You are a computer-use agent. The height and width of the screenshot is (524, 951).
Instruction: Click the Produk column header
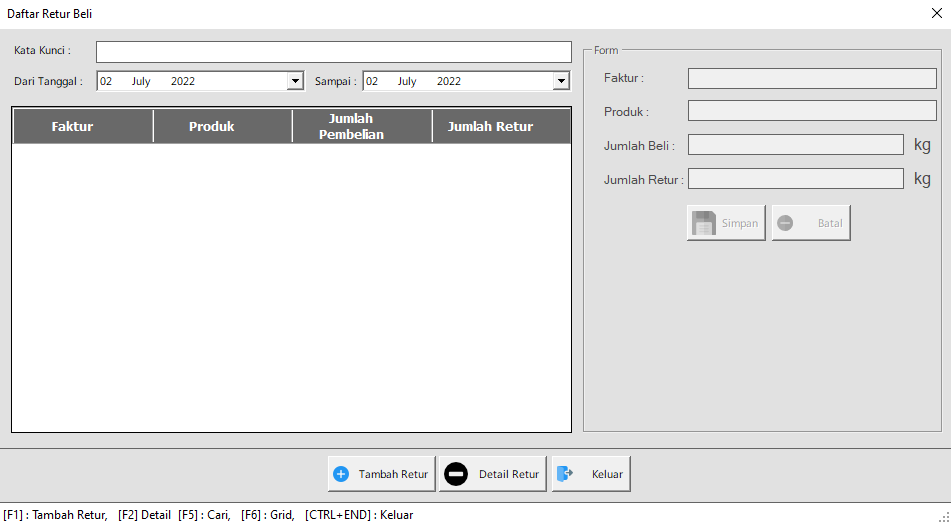click(x=212, y=127)
